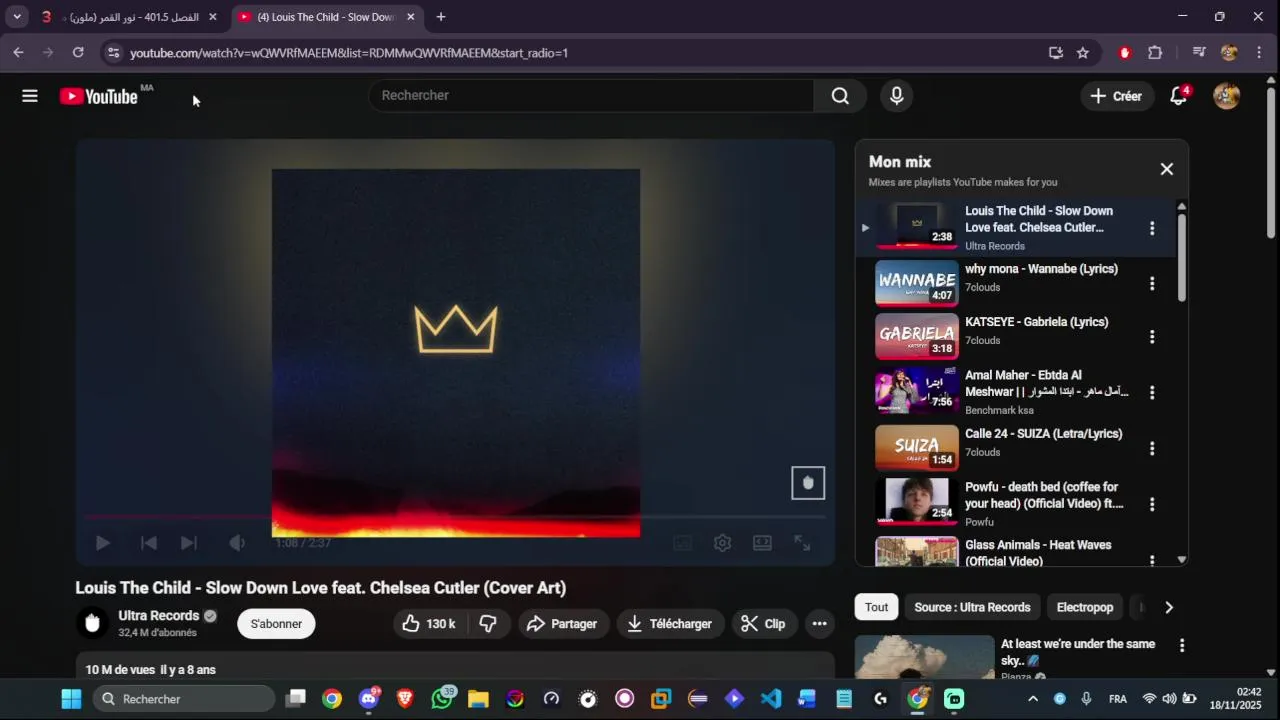The image size is (1280, 720).
Task: Close the Mon mix playlist panel
Action: coord(1166,169)
